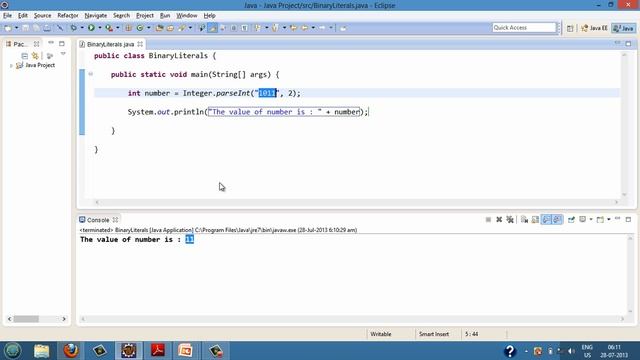640x360 pixels.
Task: Click inside the Quick Access search field
Action: (x=524, y=28)
